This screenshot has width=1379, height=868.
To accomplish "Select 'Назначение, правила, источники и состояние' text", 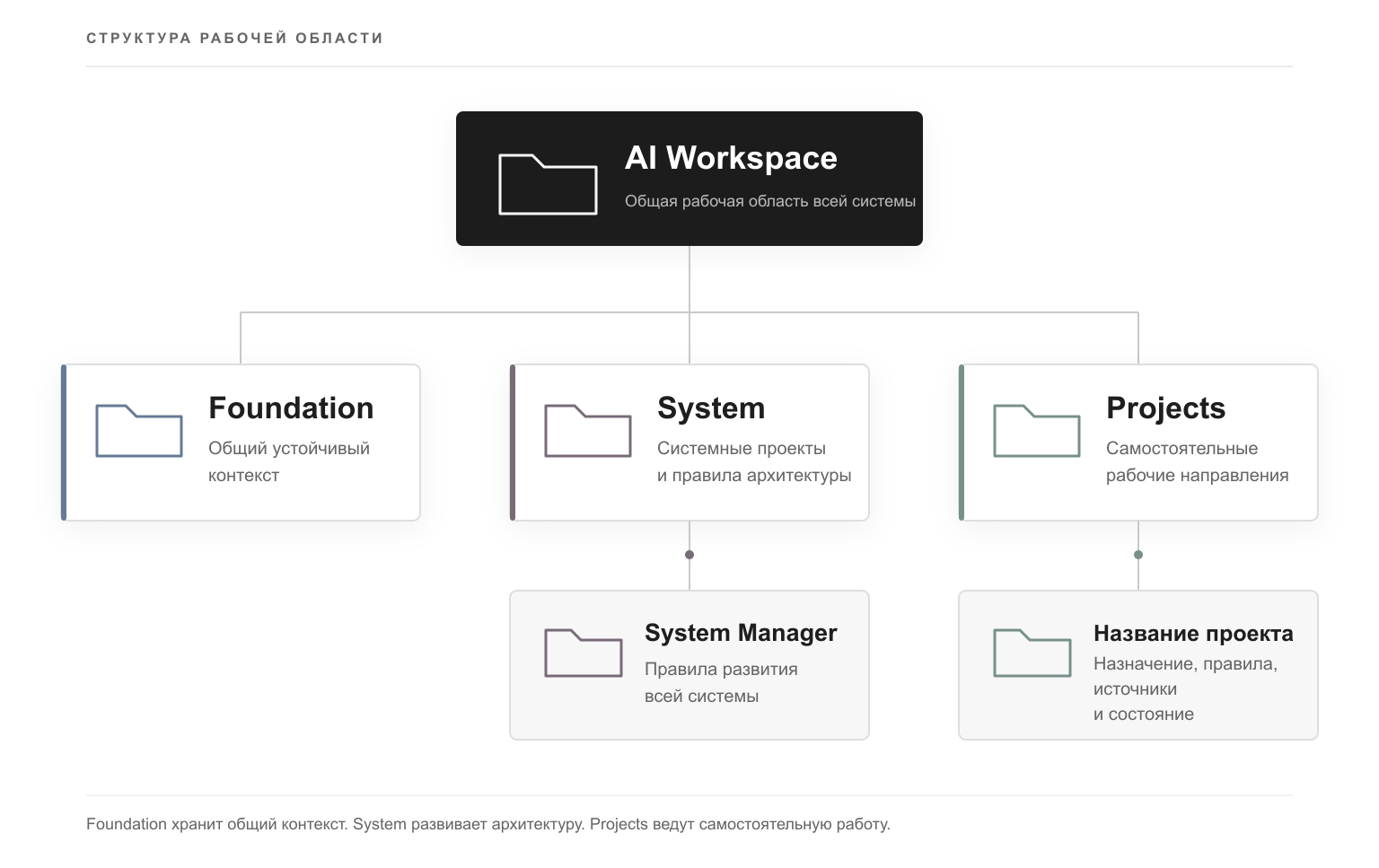I will [1185, 688].
